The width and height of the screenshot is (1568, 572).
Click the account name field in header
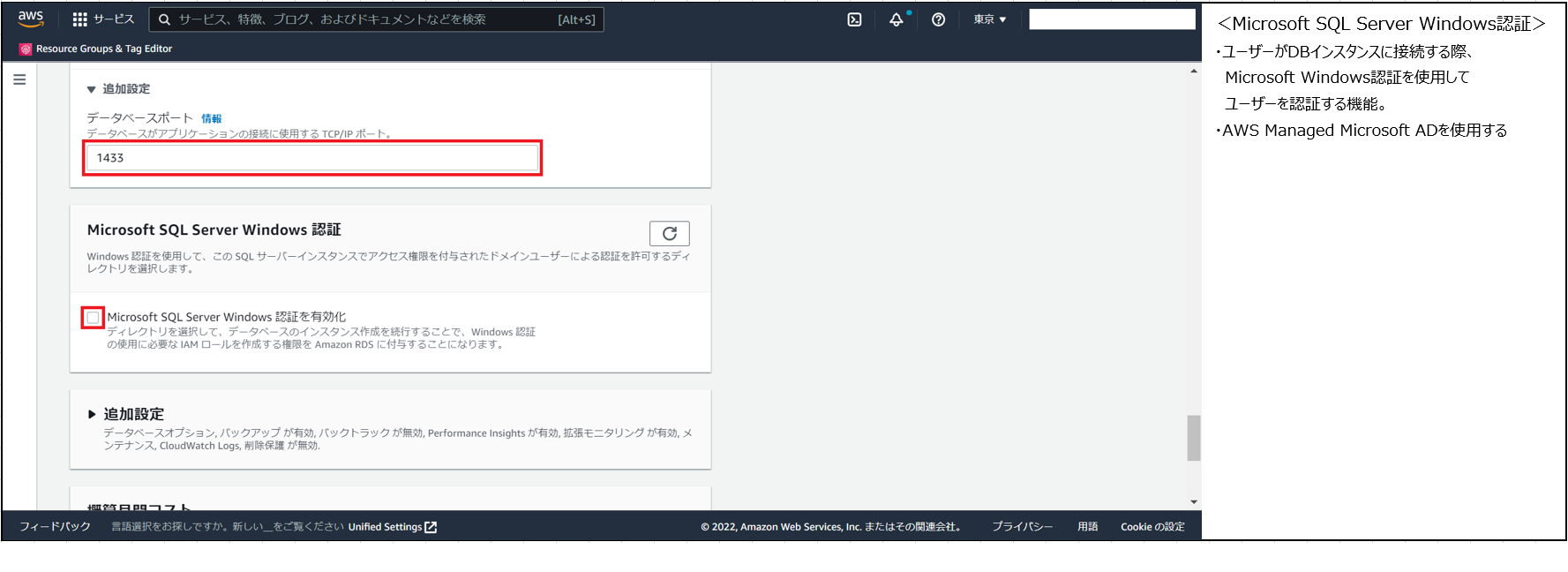(1112, 19)
